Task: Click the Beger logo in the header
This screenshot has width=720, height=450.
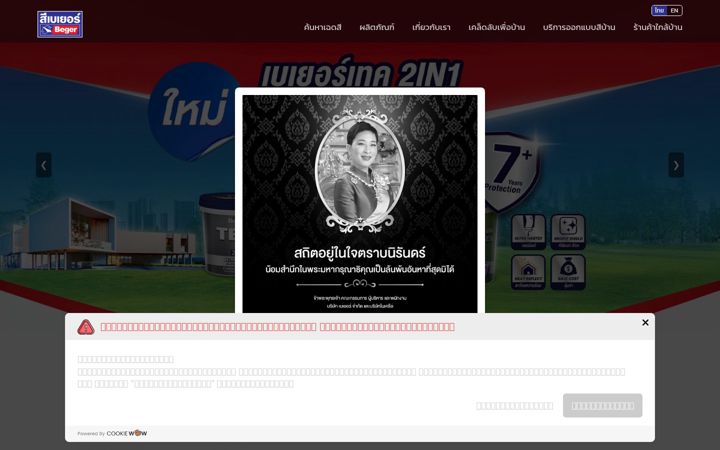Action: (x=60, y=24)
